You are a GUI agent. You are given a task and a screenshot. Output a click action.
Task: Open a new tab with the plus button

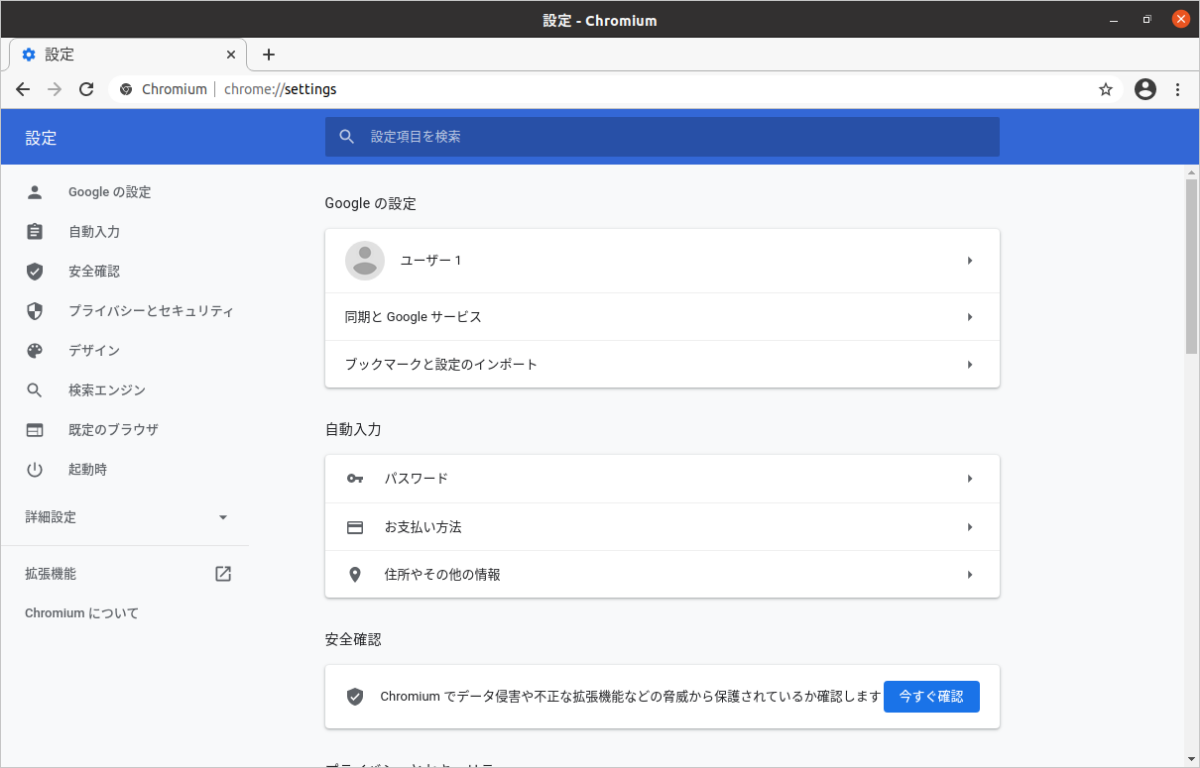(268, 55)
